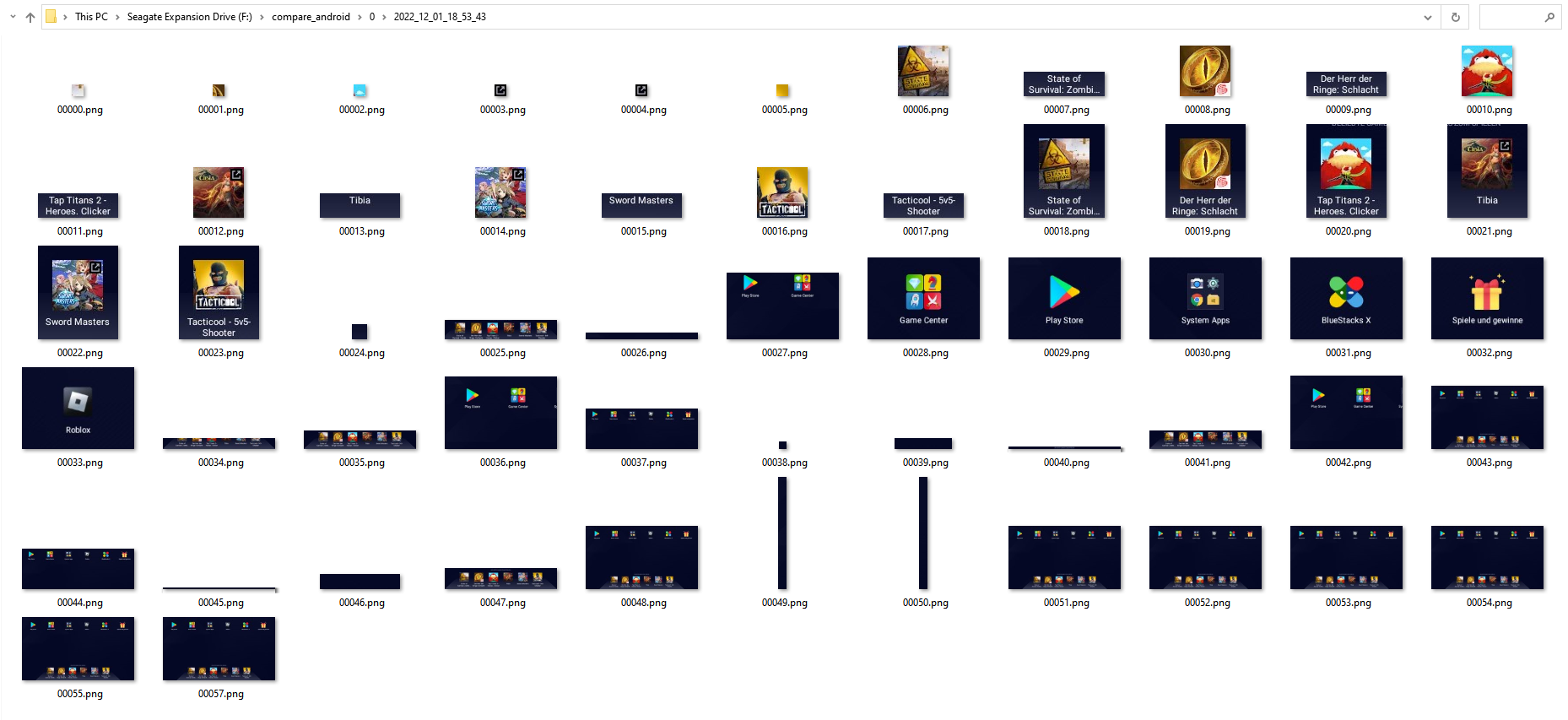The image size is (1568, 720).
Task: Expand the chevron before This PC
Action: pyautogui.click(x=65, y=17)
